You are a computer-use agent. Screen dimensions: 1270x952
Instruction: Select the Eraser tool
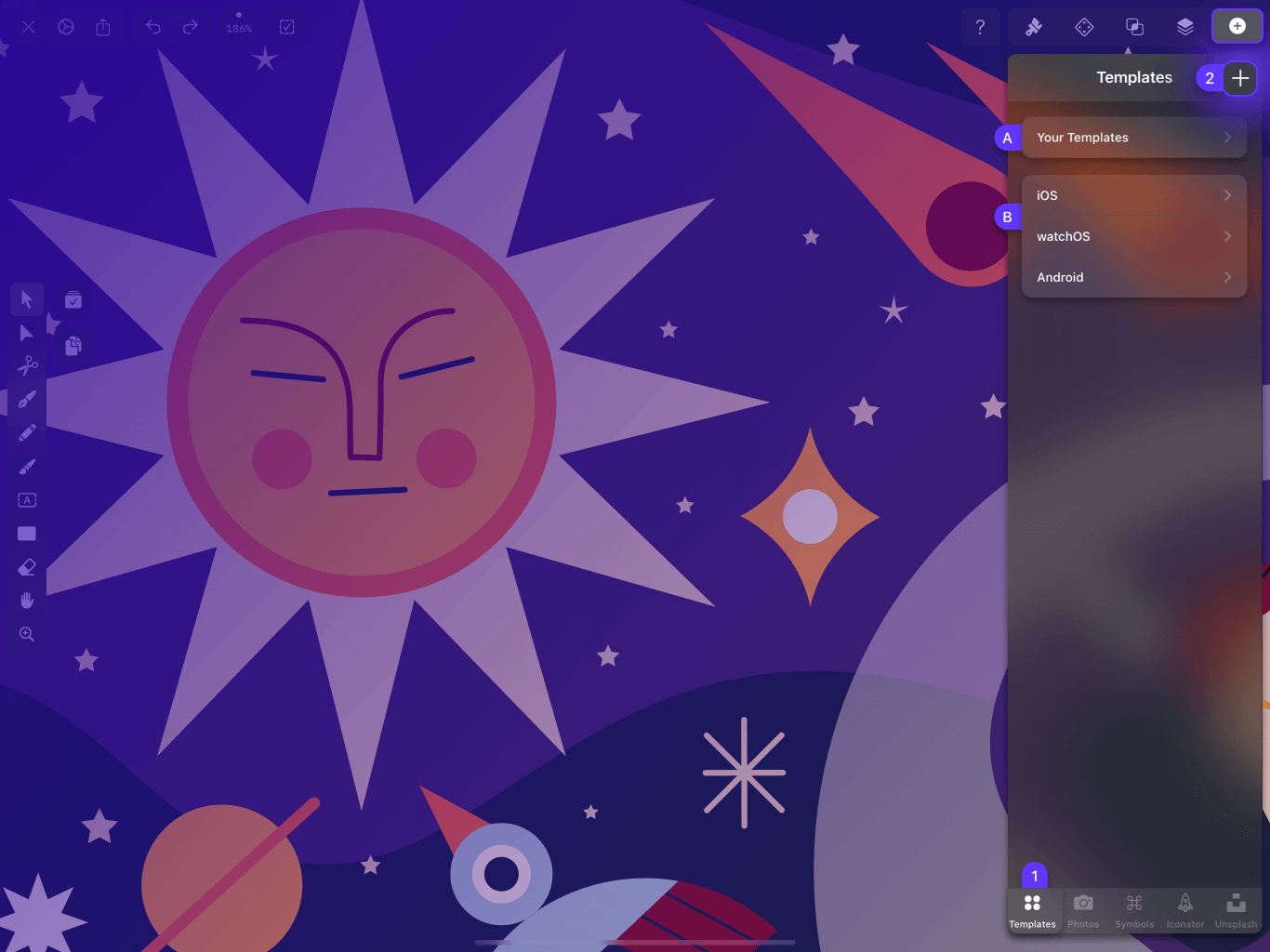pyautogui.click(x=27, y=567)
